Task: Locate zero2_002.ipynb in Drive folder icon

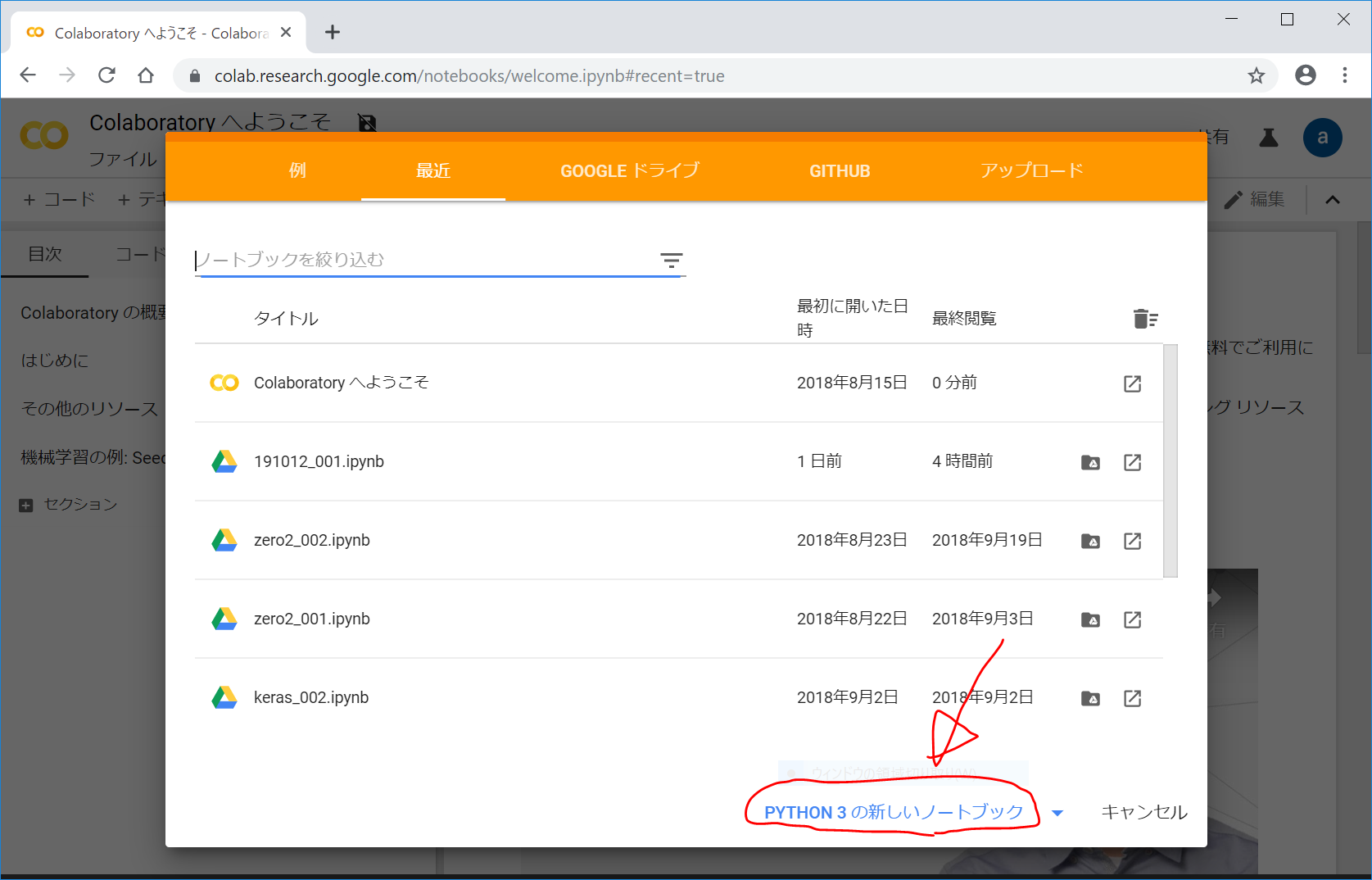Action: click(1090, 541)
